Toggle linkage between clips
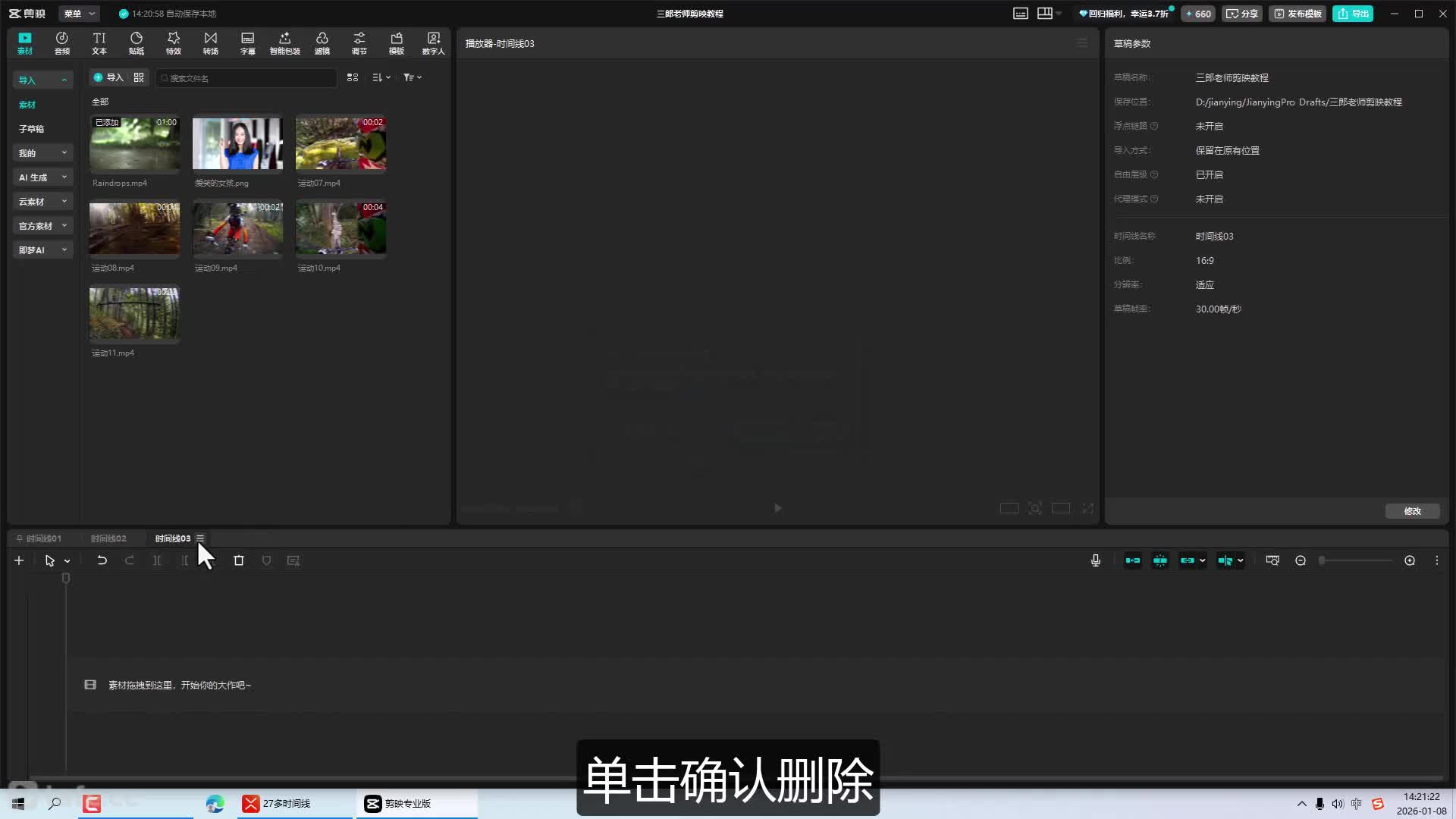1456x819 pixels. (1188, 560)
